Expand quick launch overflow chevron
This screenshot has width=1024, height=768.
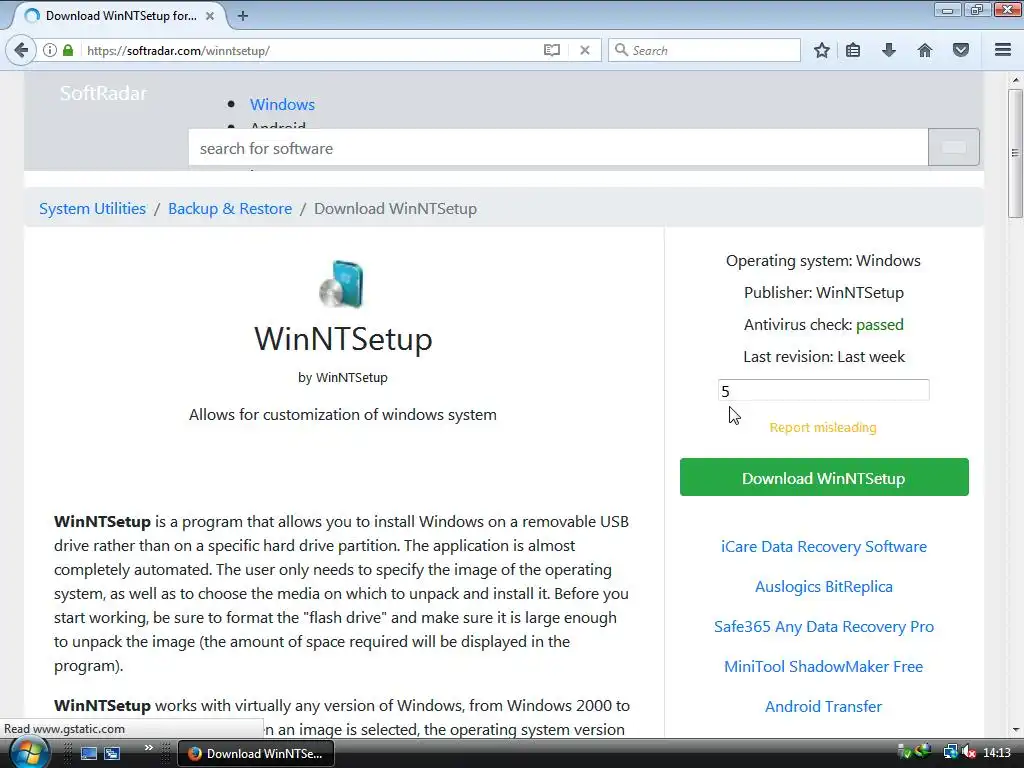149,748
